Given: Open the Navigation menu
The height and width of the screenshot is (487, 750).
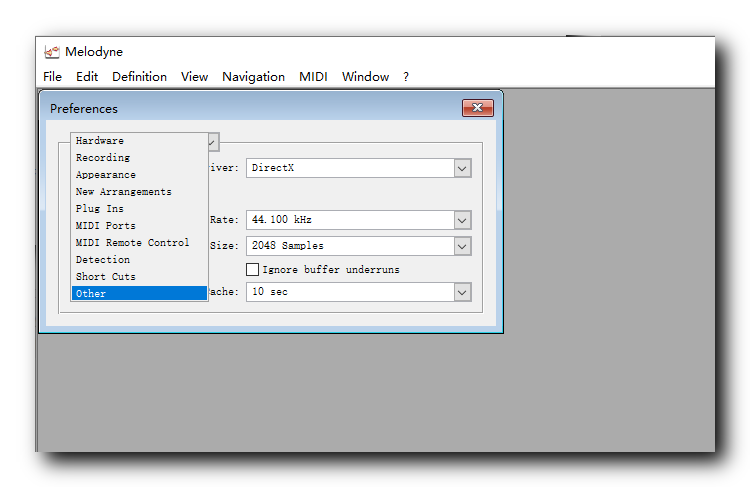Looking at the screenshot, I should tap(253, 77).
